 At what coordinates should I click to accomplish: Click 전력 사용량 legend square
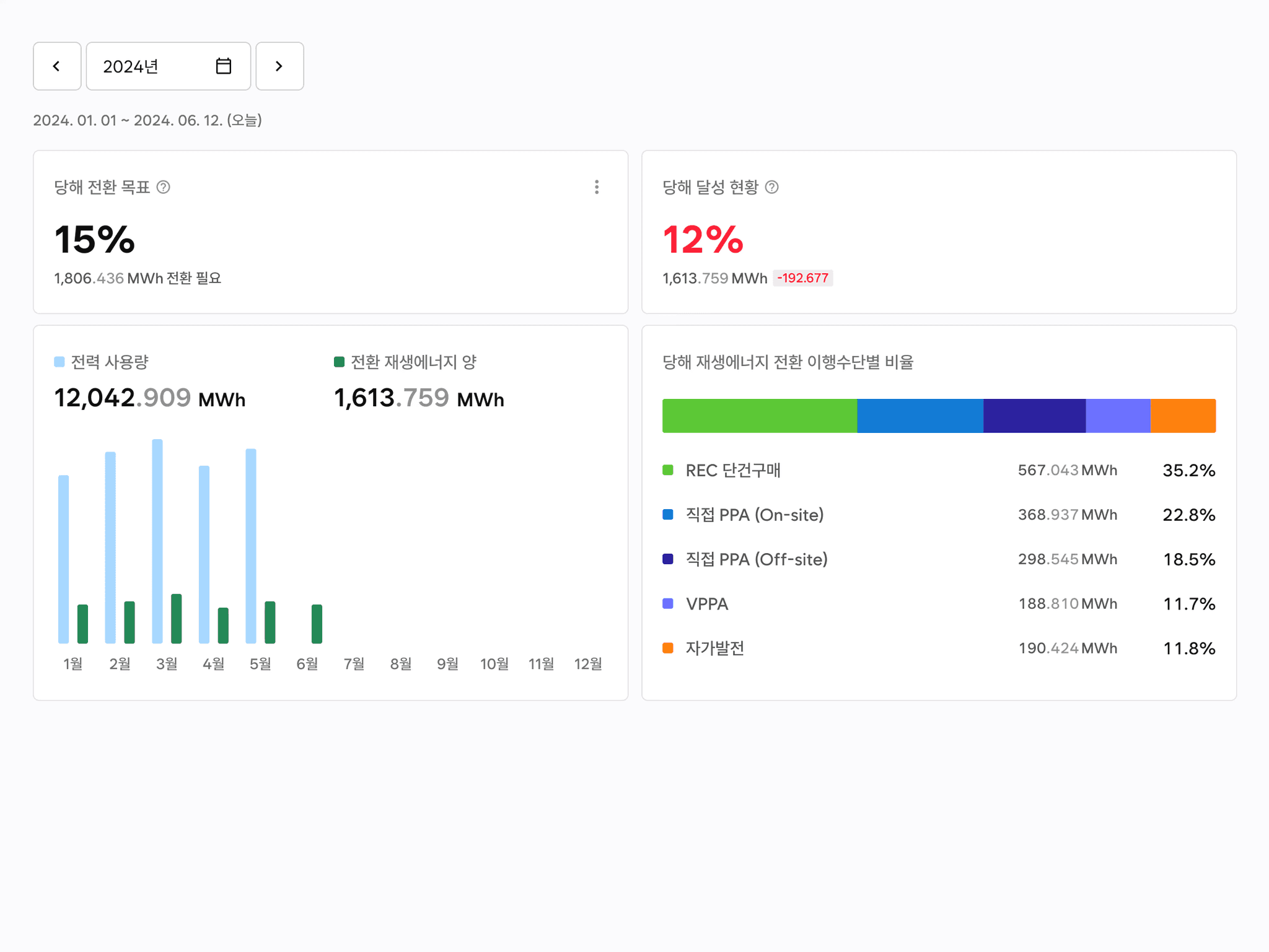[59, 362]
